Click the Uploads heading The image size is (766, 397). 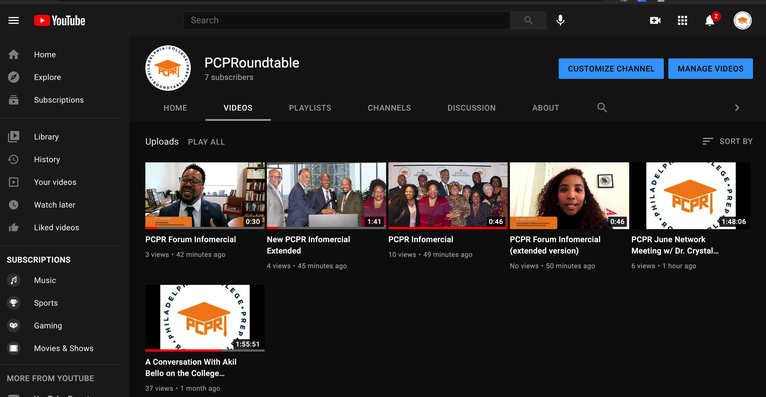(x=162, y=142)
